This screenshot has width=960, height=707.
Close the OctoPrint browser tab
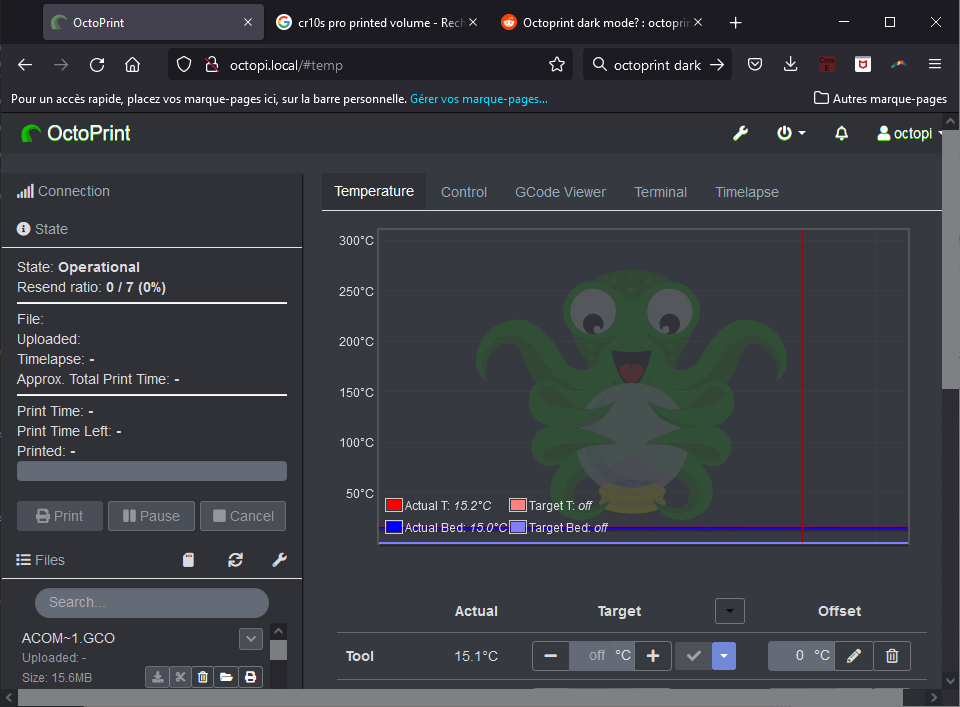248,23
